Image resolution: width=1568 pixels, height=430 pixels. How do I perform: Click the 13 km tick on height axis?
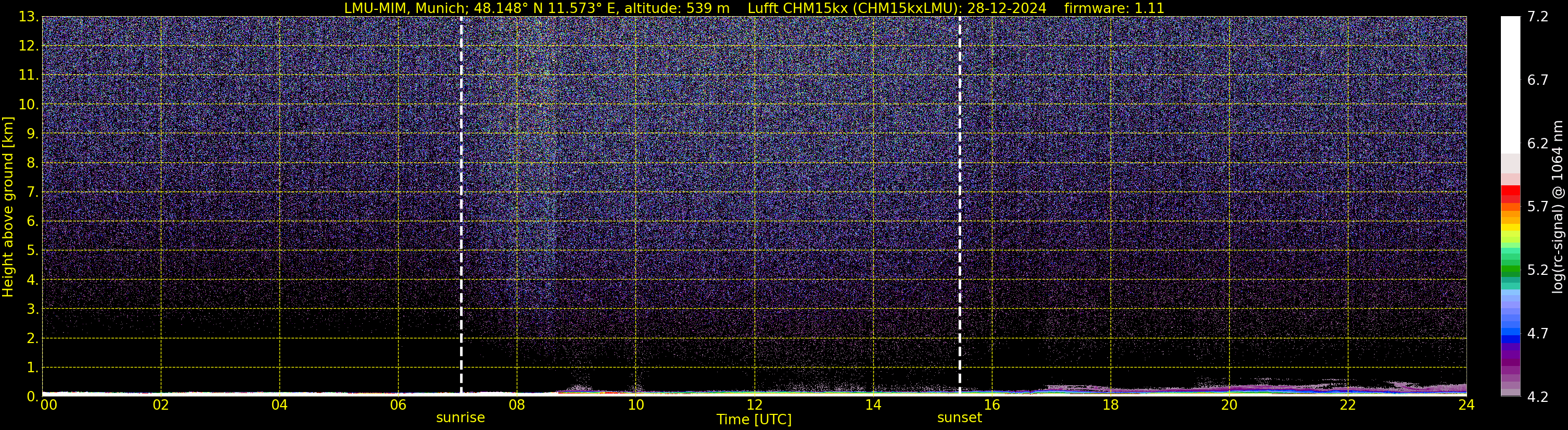pos(28,17)
